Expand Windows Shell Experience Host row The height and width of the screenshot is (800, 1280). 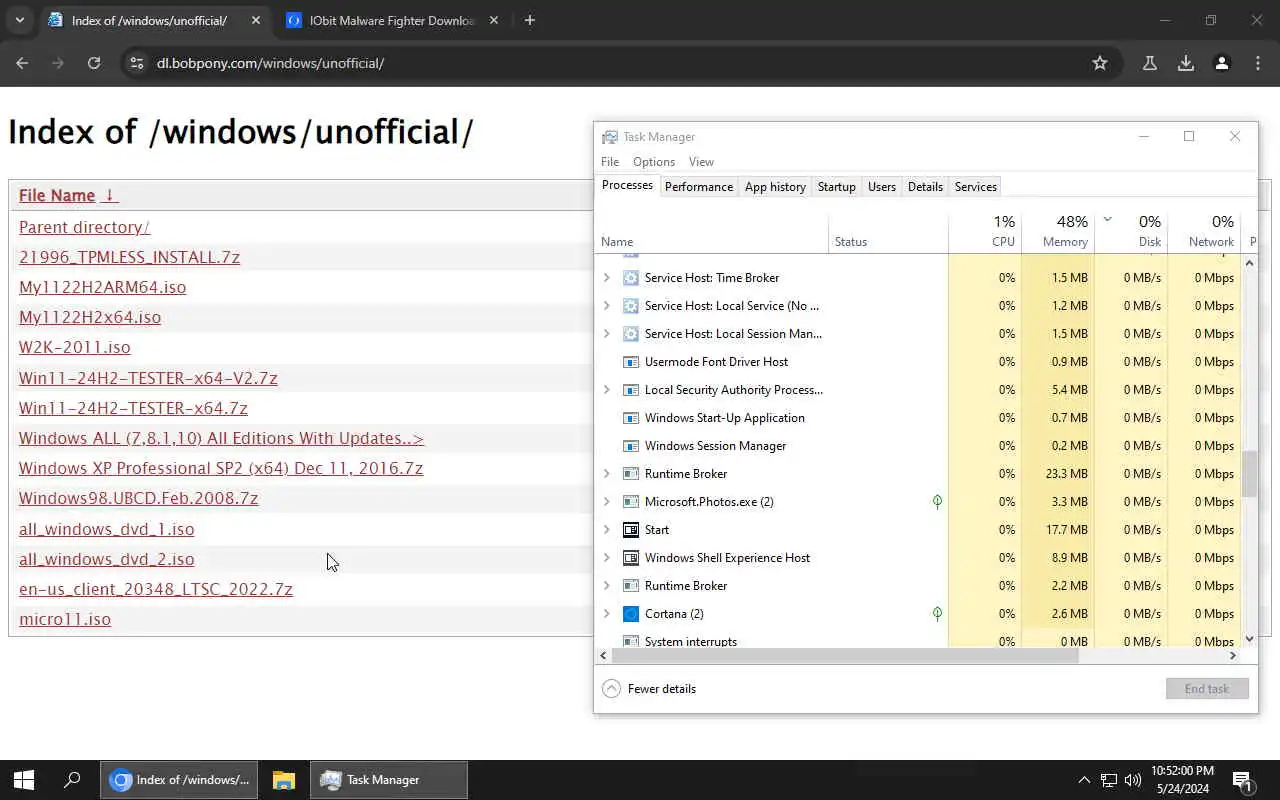click(606, 558)
